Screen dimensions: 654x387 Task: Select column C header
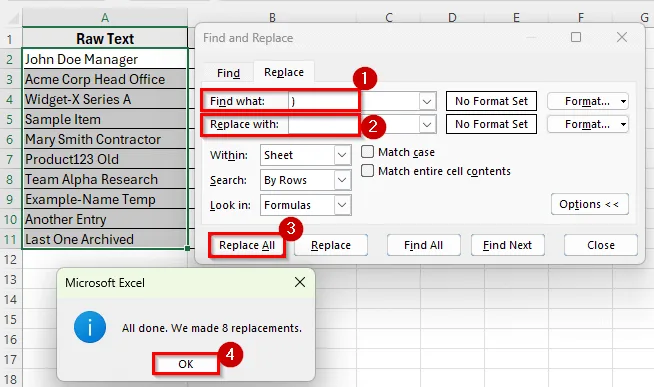pyautogui.click(x=389, y=18)
